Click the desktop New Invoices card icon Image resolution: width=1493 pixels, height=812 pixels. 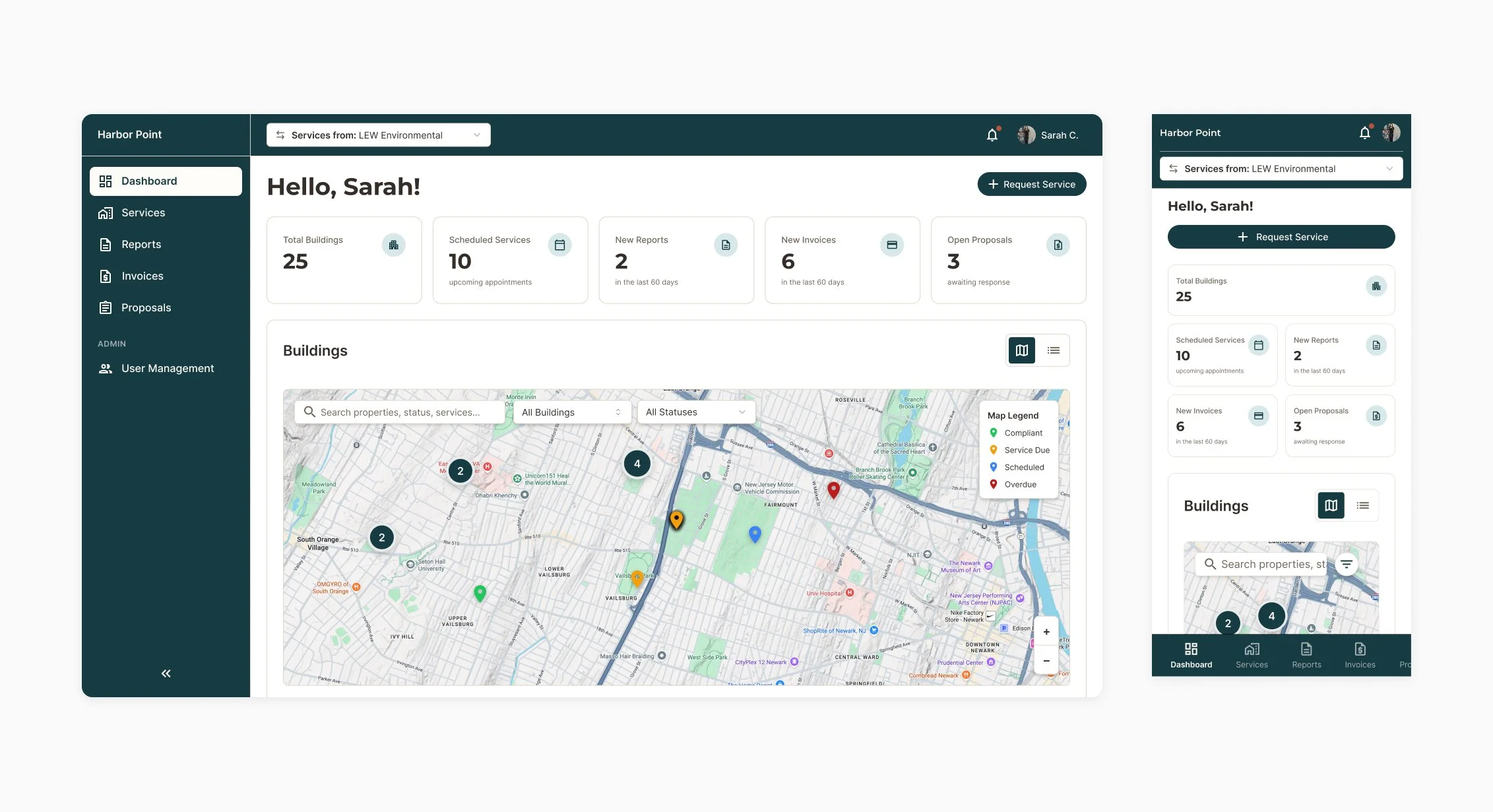[x=892, y=245]
